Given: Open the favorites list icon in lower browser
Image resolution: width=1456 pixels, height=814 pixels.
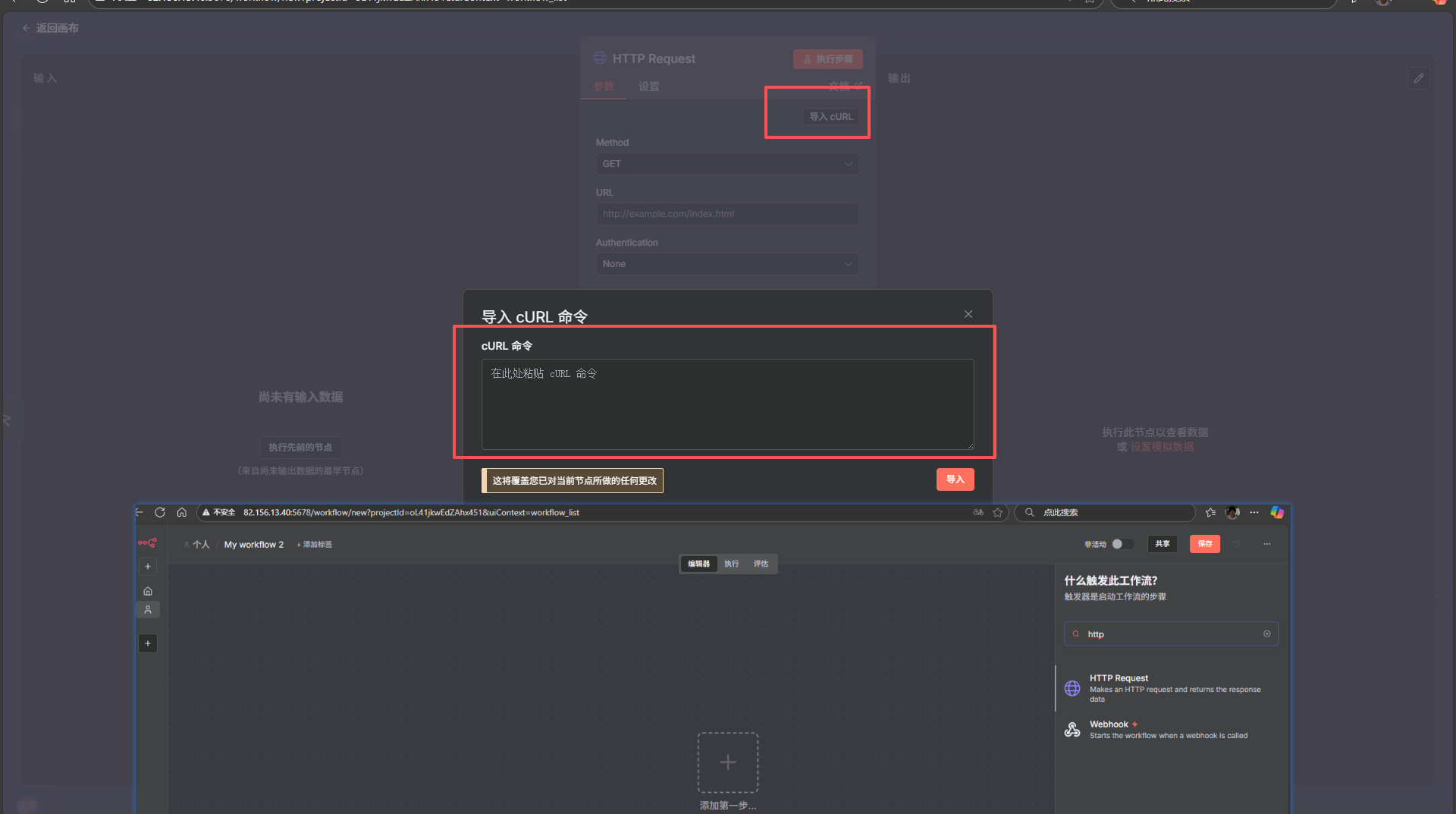Looking at the screenshot, I should (x=1210, y=513).
